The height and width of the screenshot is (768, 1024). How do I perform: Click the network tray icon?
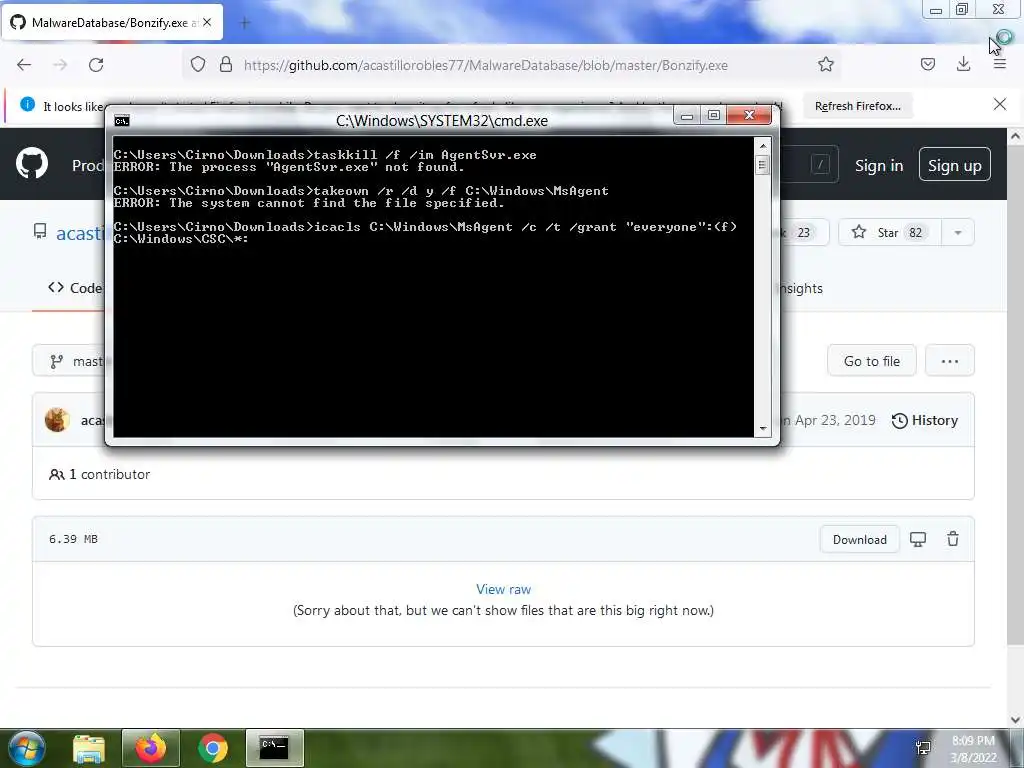coord(923,748)
